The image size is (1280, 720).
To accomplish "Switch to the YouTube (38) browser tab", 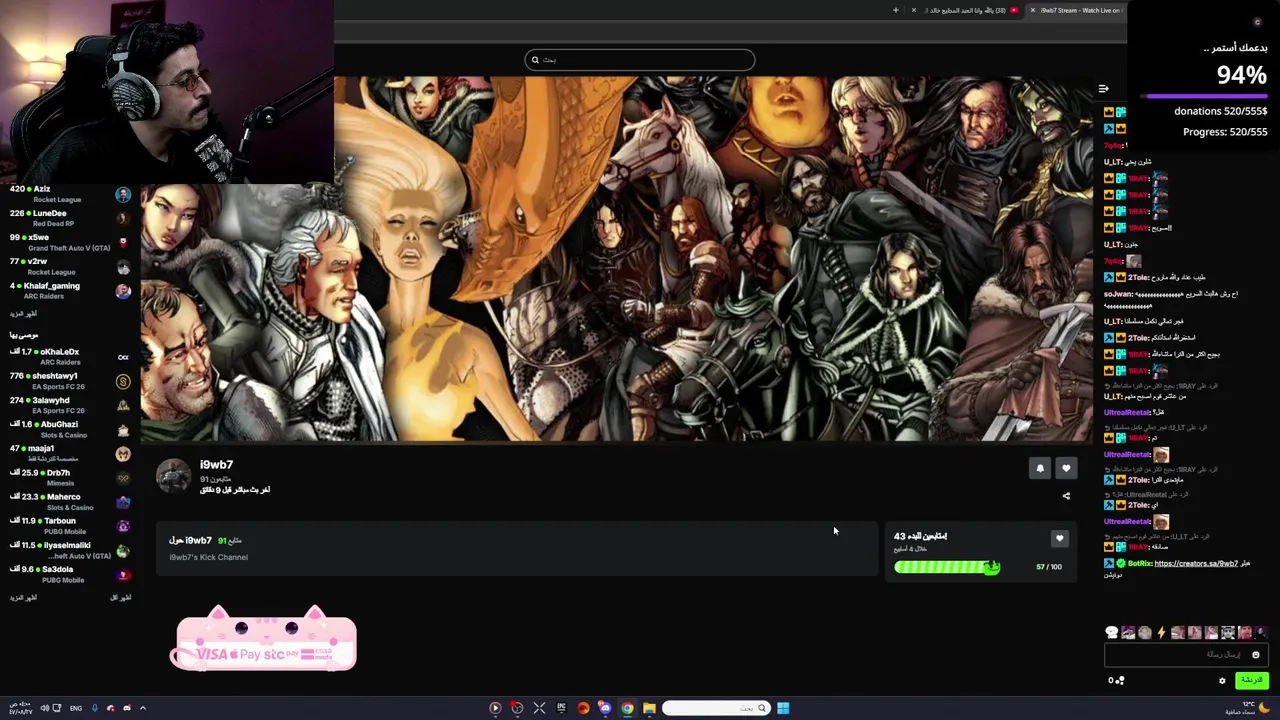I will click(970, 10).
